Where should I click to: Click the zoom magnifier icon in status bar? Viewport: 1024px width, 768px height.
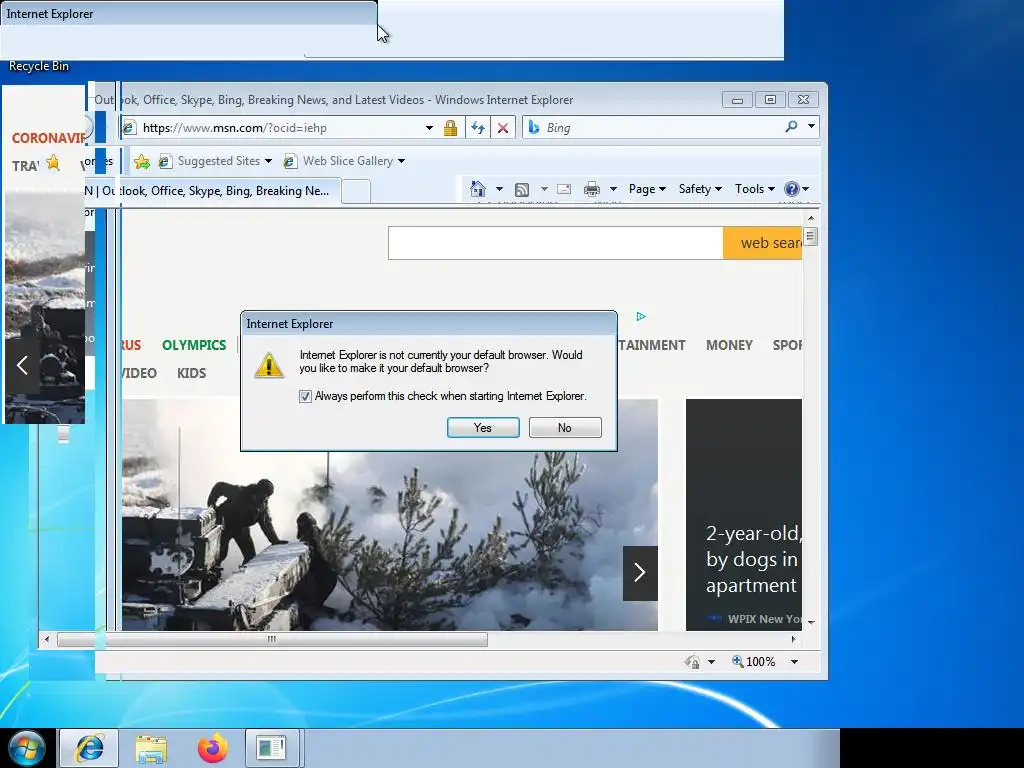pos(737,662)
